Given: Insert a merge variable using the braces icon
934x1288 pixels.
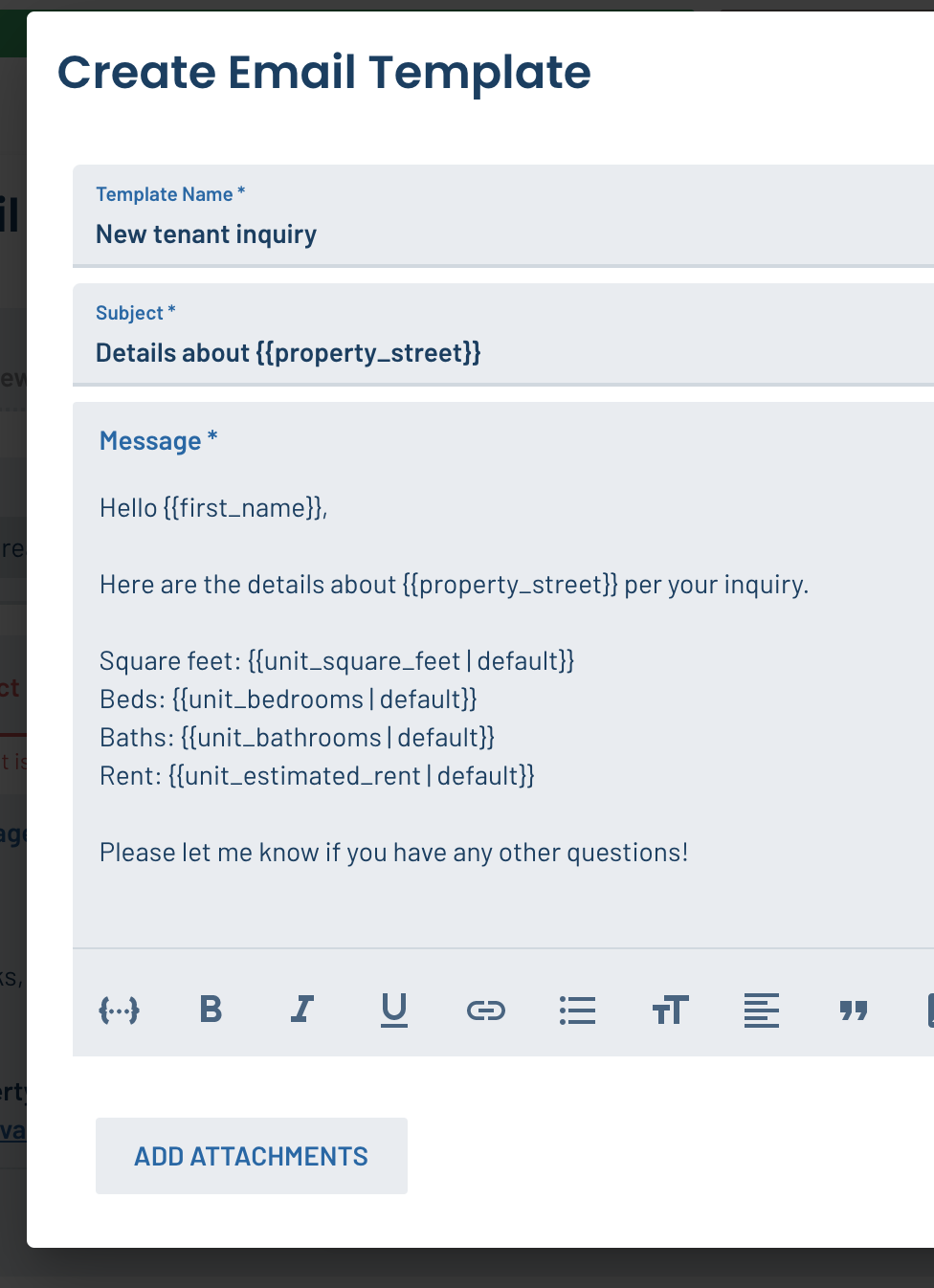Looking at the screenshot, I should tap(120, 1010).
